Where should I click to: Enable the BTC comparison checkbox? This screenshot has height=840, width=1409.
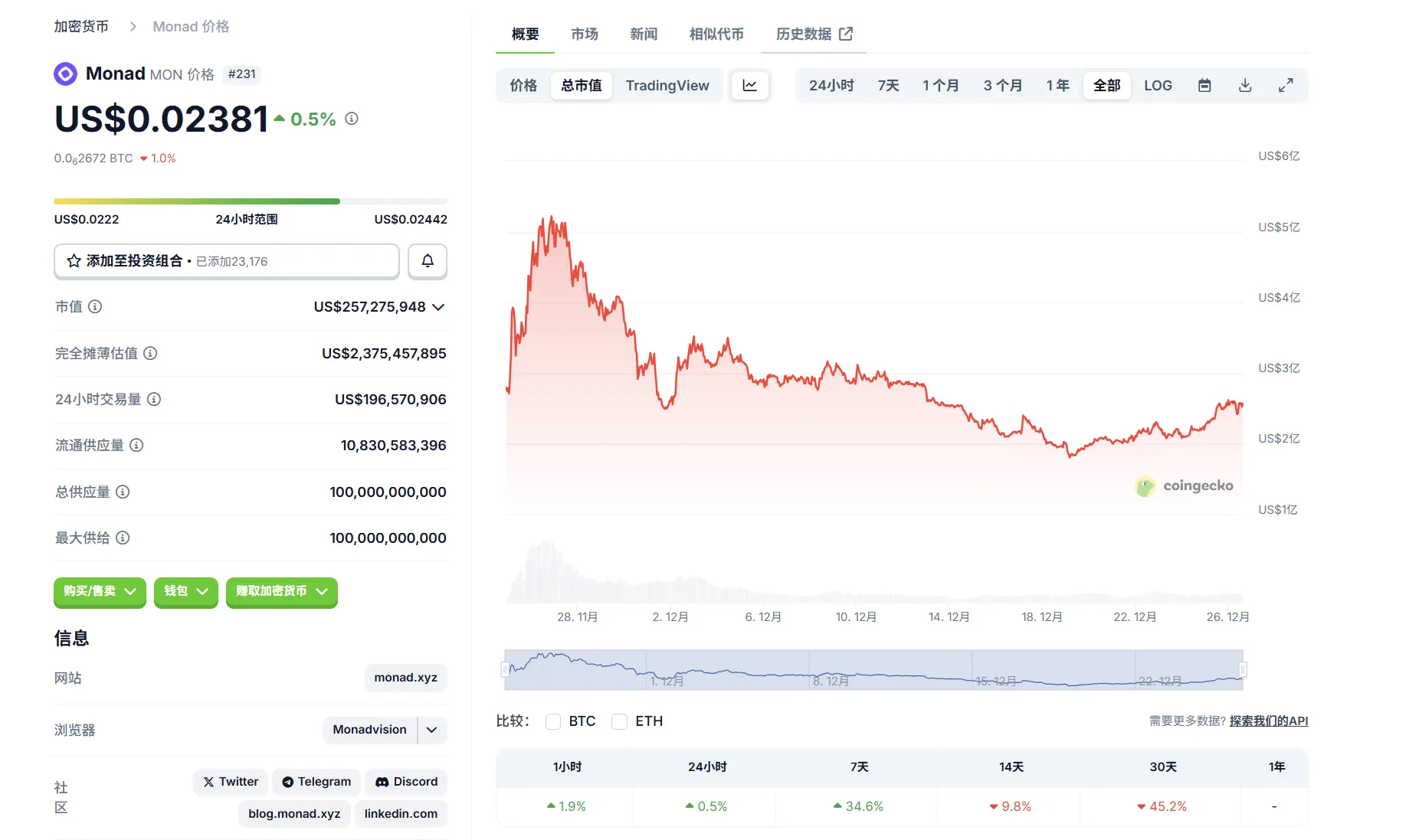coord(553,721)
